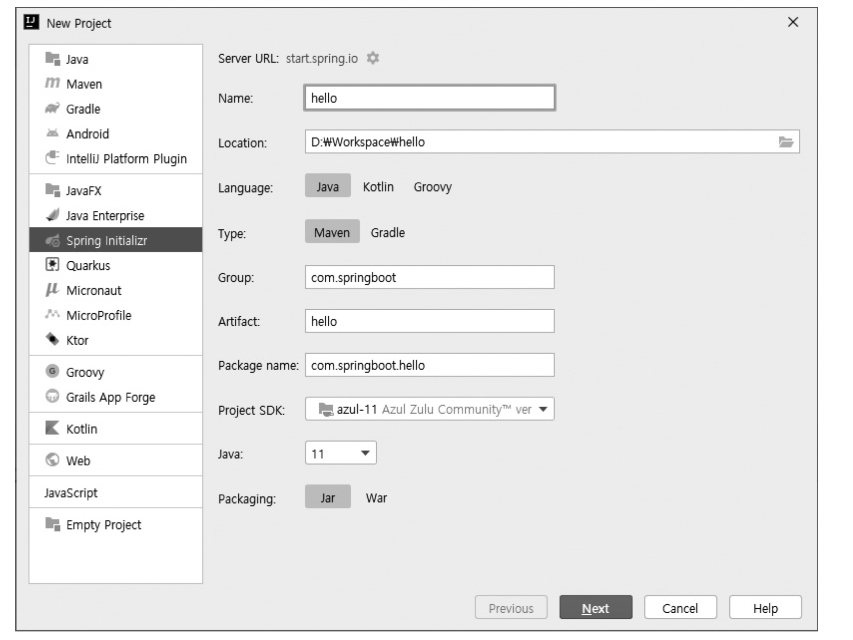Click the Grails App Forge icon
Screen dimensions: 853x640
(52, 396)
